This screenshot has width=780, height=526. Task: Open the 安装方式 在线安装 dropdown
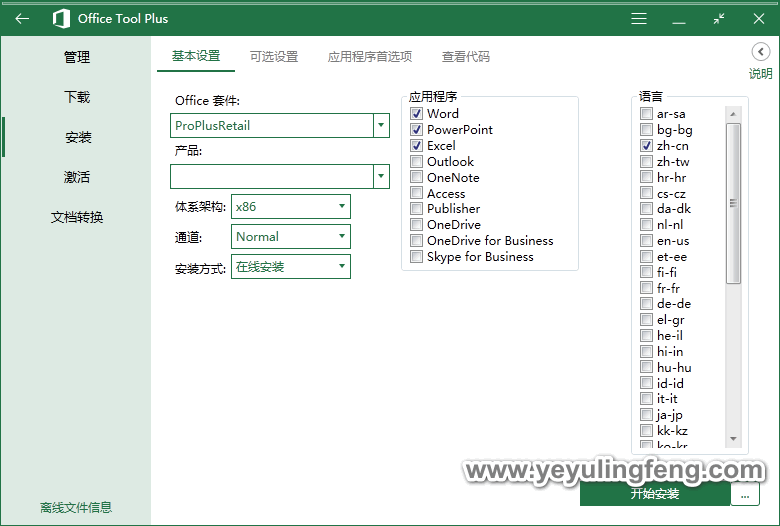click(x=291, y=266)
